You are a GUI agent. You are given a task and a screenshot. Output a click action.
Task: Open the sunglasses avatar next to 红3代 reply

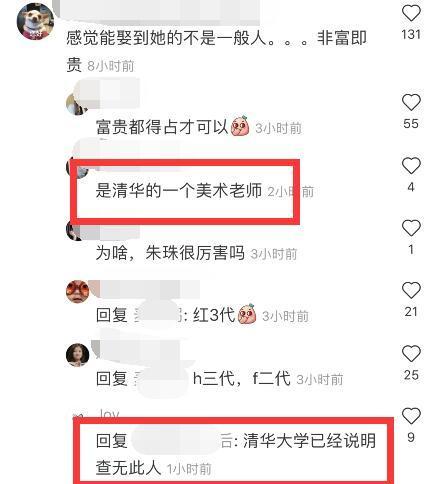tap(77, 292)
